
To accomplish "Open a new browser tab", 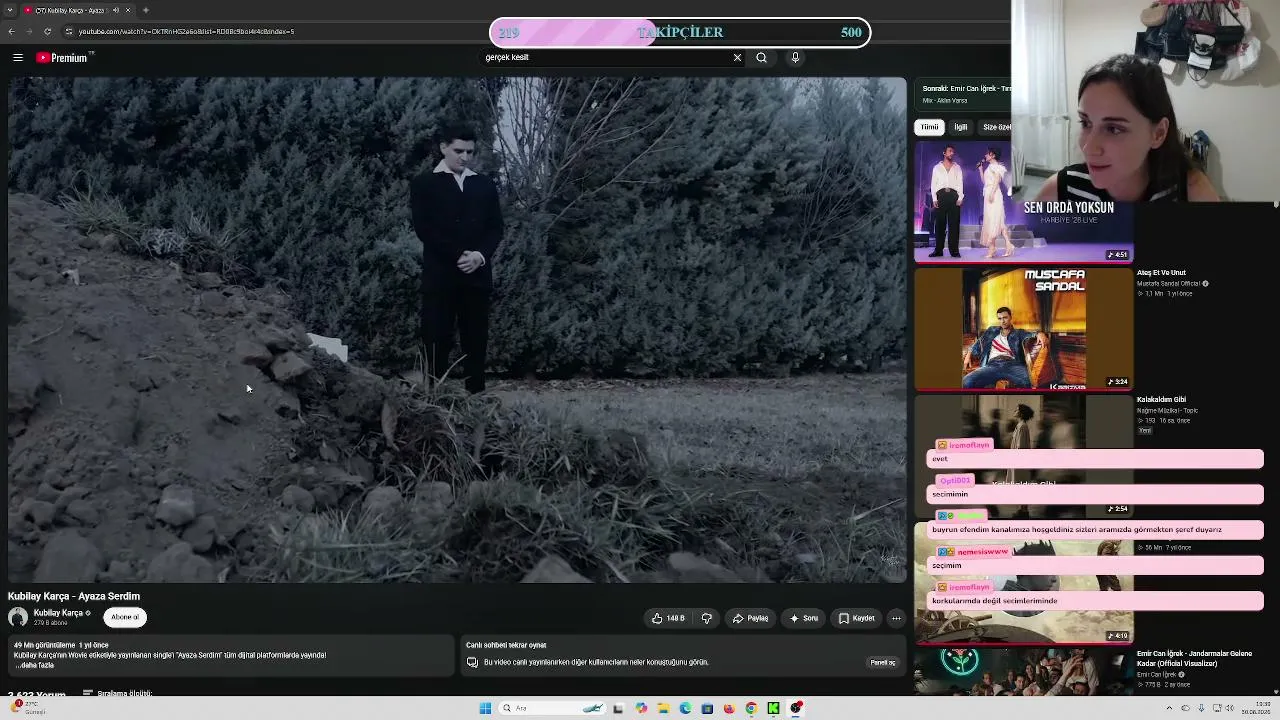I will point(146,10).
